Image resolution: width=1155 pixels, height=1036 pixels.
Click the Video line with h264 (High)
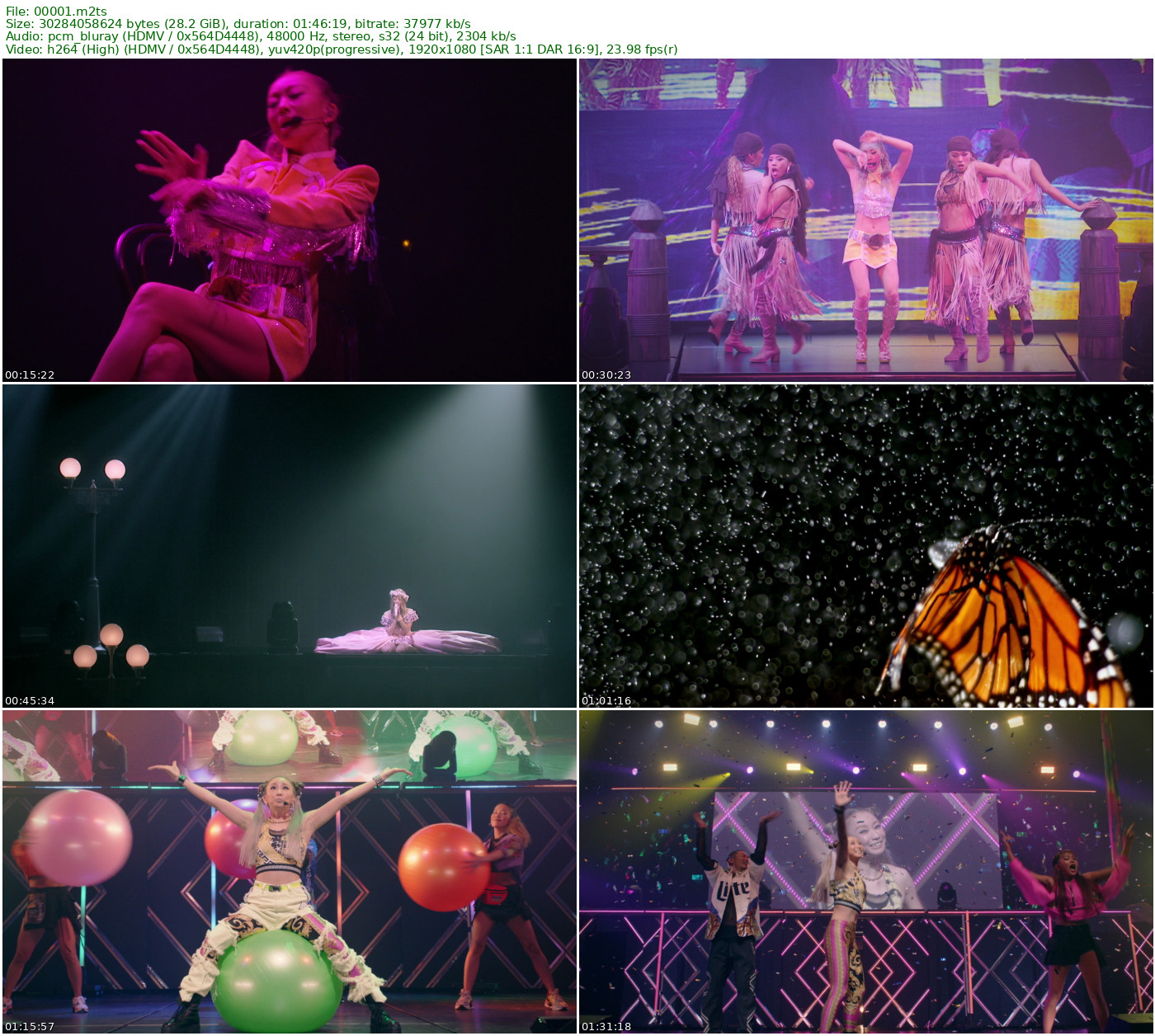click(x=342, y=49)
